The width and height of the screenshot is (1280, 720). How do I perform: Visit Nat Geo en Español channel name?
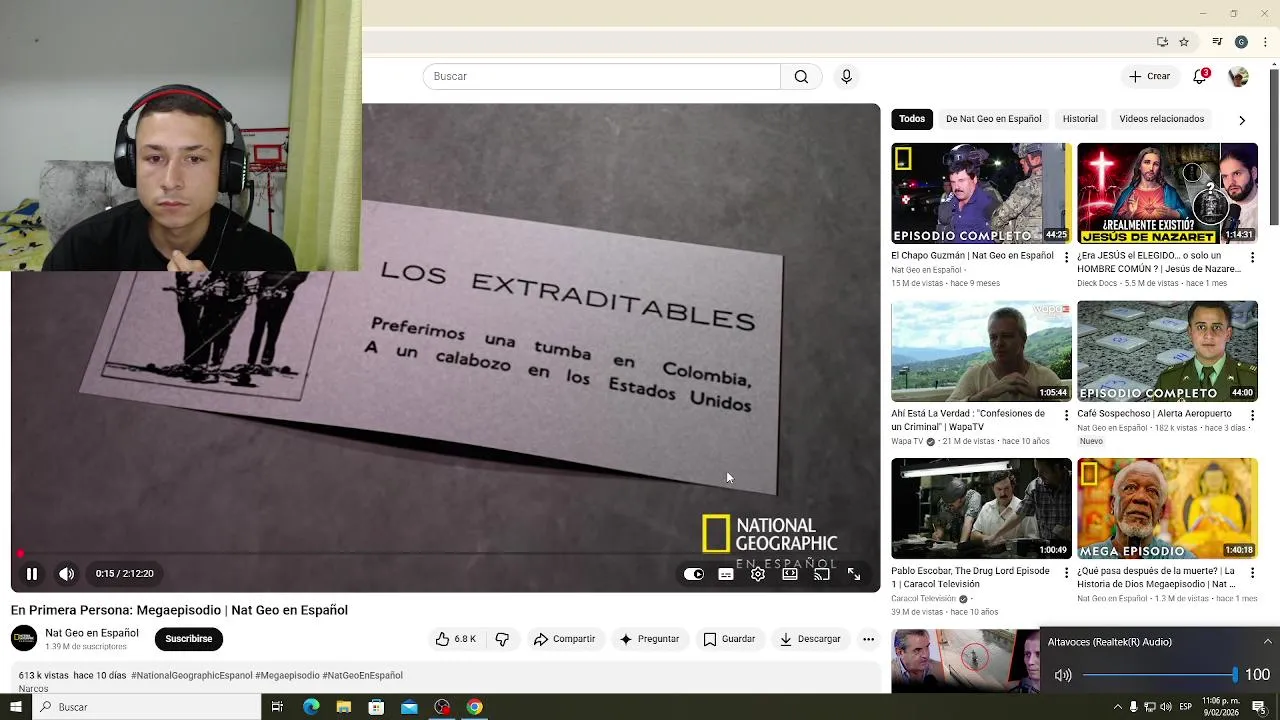tap(92, 633)
